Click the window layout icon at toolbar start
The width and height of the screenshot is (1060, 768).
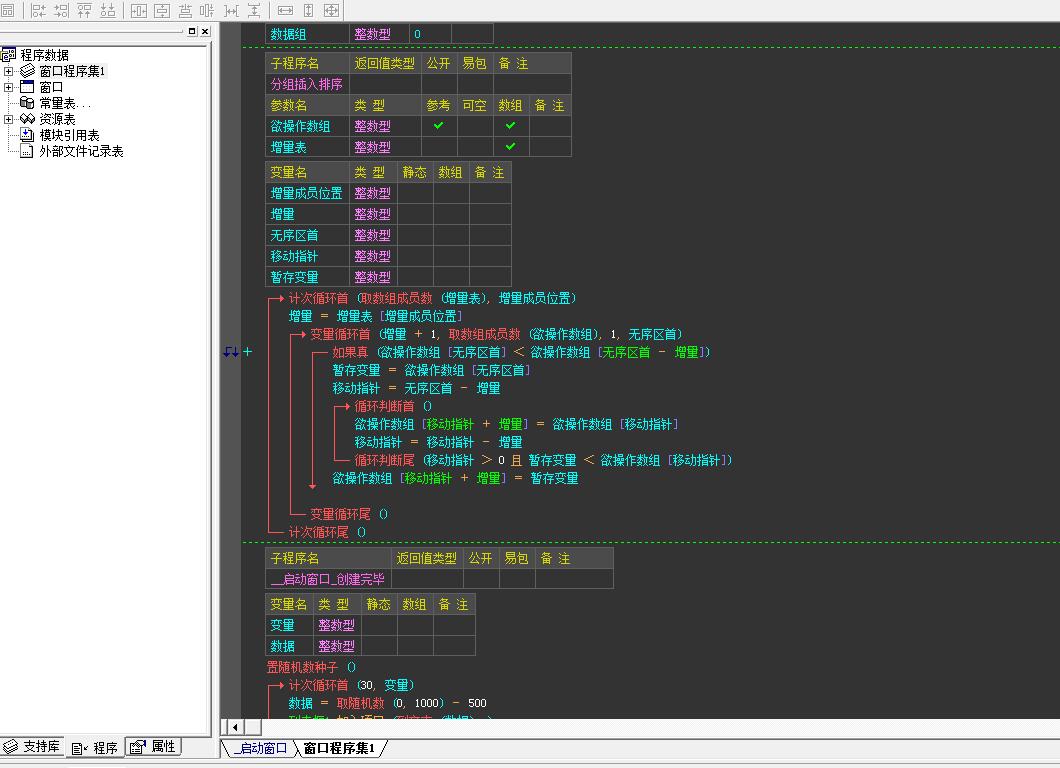click(x=7, y=10)
